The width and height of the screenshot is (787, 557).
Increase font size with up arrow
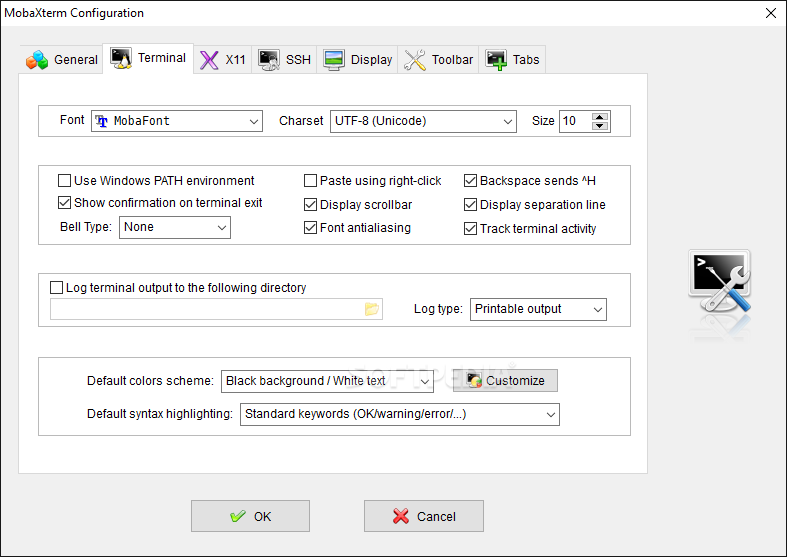(x=600, y=117)
